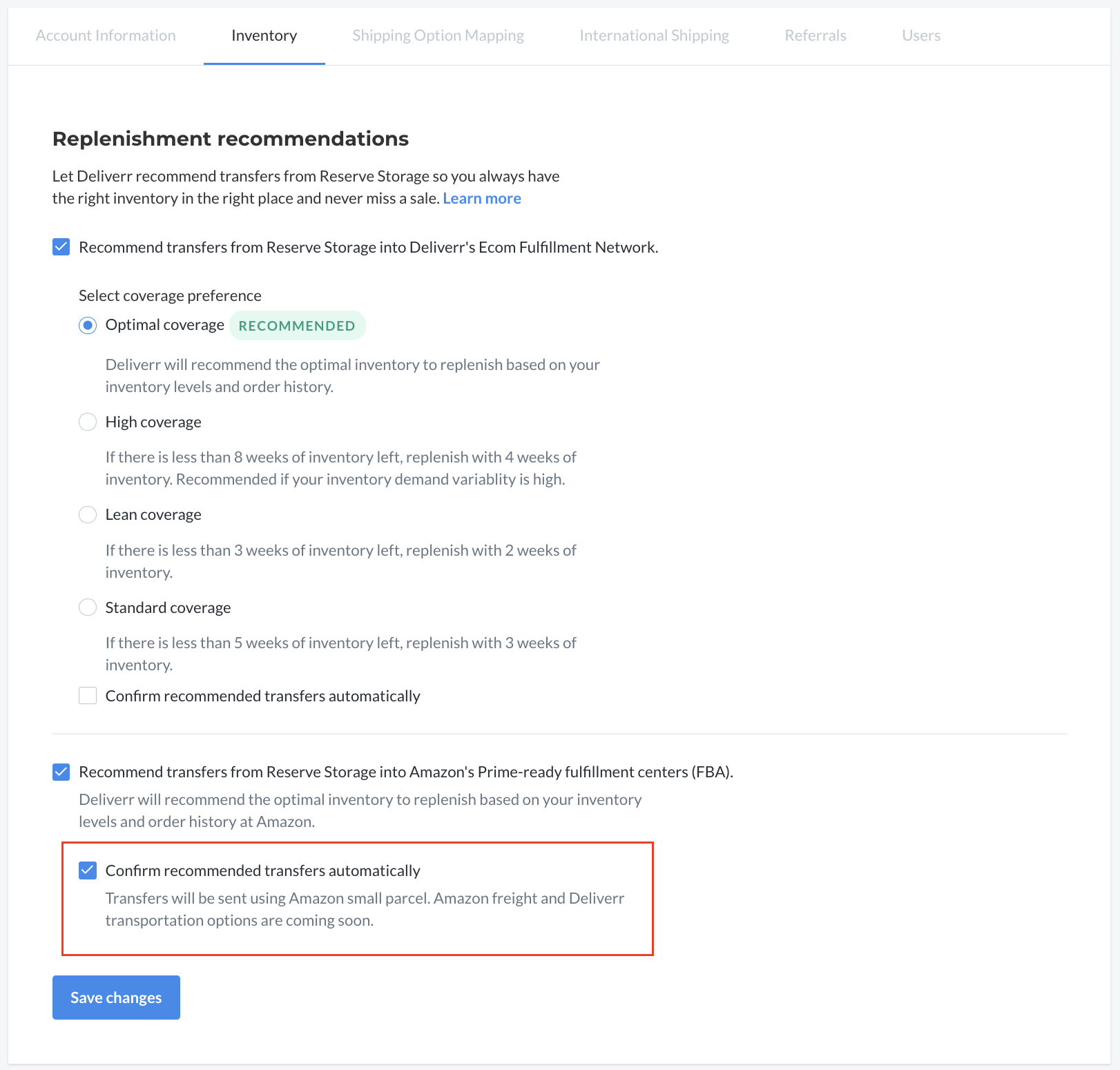
Task: Open the Users tab
Action: coord(921,36)
